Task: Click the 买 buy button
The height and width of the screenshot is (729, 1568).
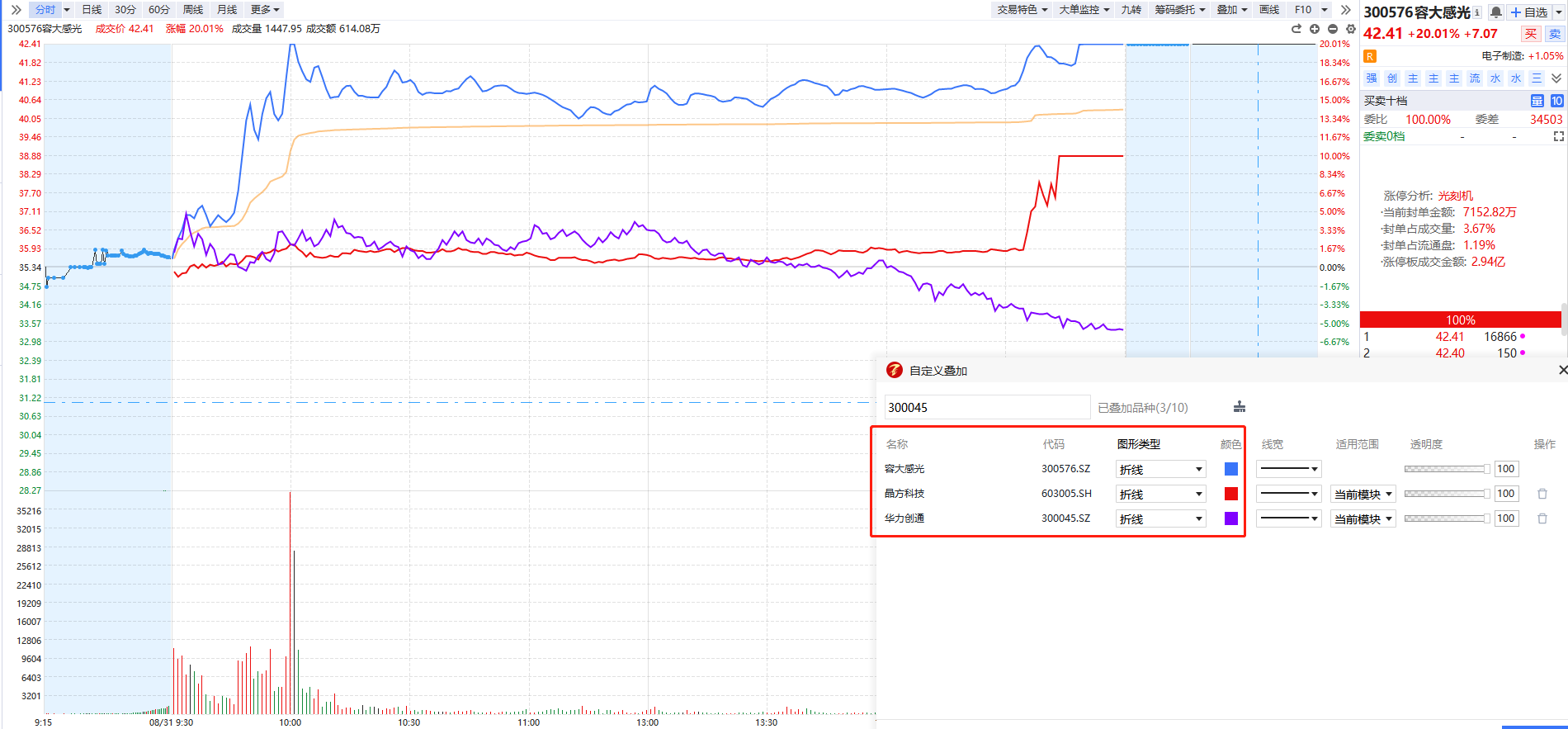Action: [x=1531, y=34]
